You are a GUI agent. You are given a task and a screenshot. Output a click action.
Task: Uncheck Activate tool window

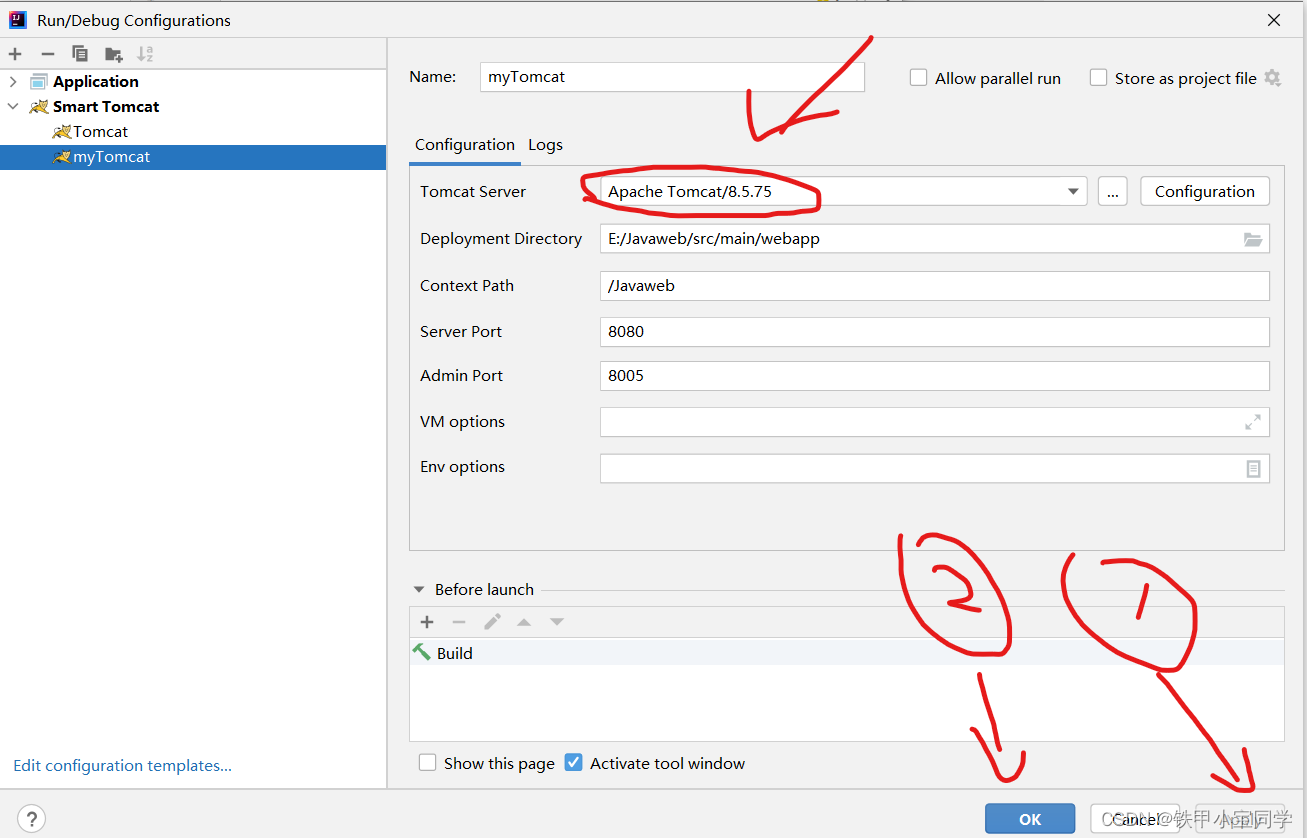[573, 763]
